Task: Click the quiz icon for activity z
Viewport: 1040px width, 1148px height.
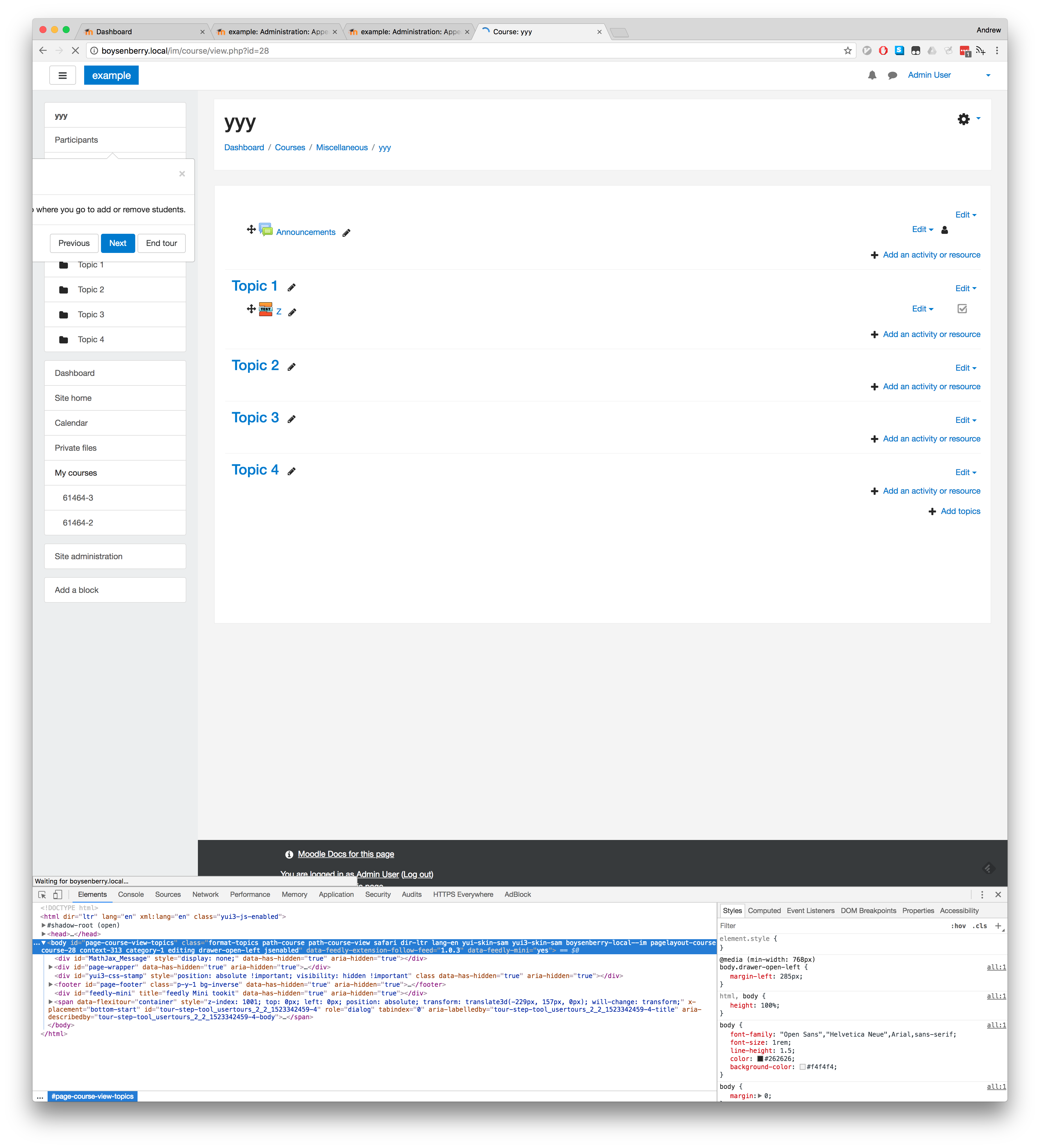Action: (x=266, y=309)
